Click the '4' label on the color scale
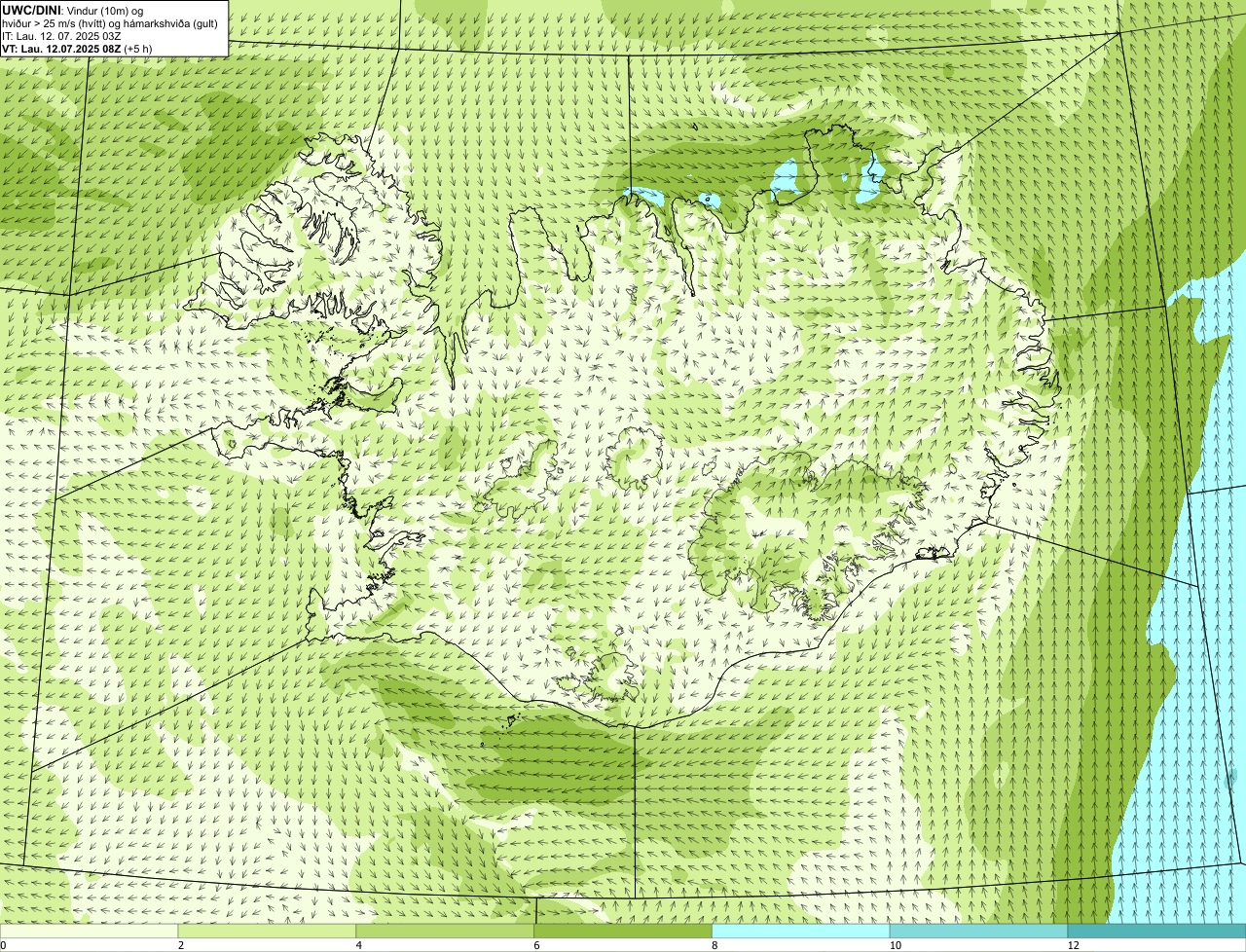1246x952 pixels. click(x=358, y=945)
